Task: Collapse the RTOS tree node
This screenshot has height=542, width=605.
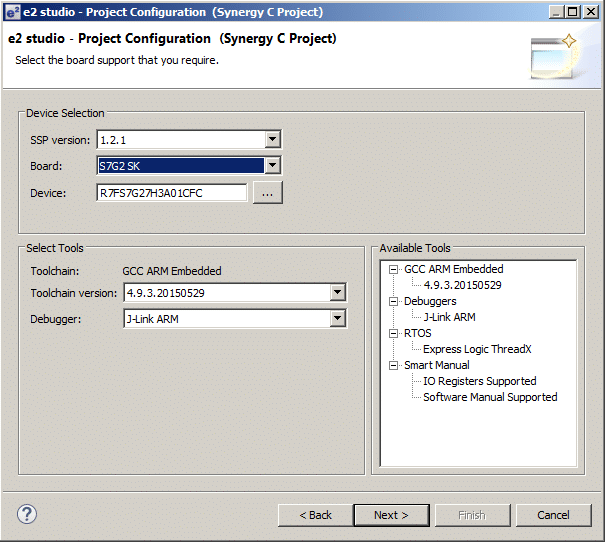Action: coord(394,334)
